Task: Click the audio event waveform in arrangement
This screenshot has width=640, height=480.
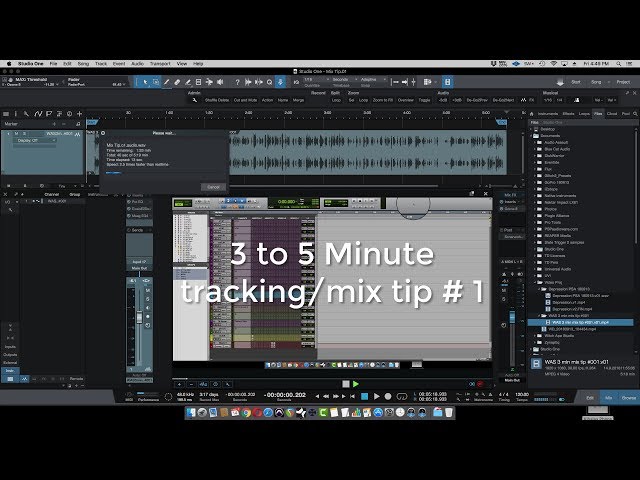Action: (367, 153)
